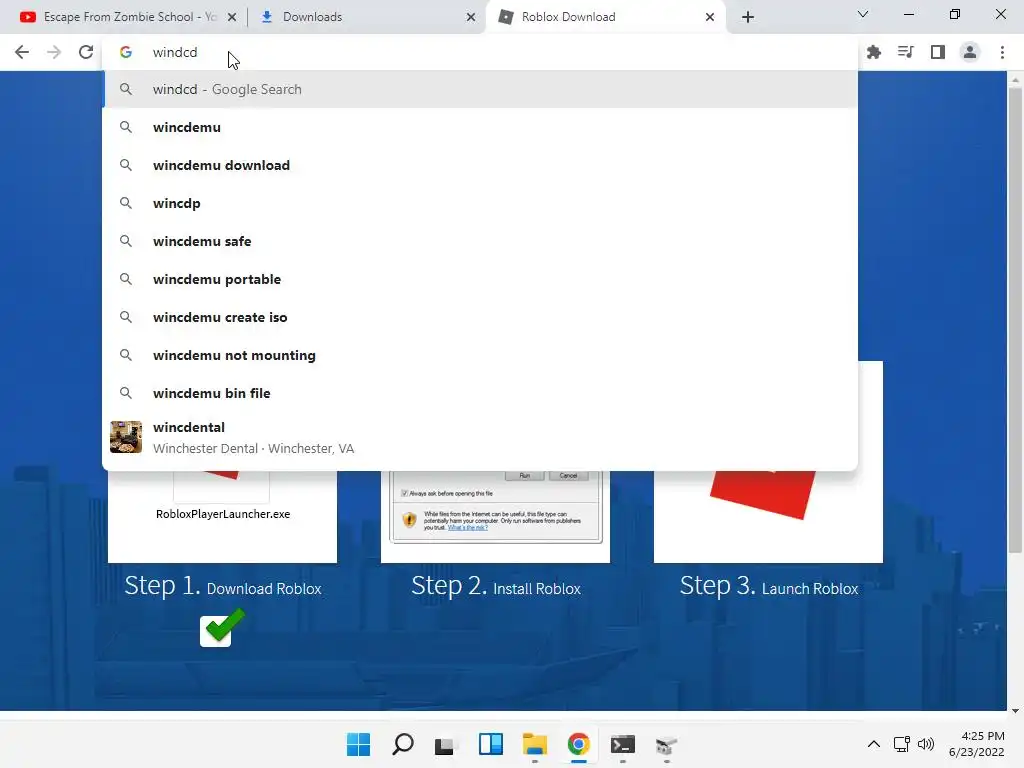This screenshot has width=1024, height=768.
Task: Click the Google logo in the address bar
Action: (x=126, y=52)
